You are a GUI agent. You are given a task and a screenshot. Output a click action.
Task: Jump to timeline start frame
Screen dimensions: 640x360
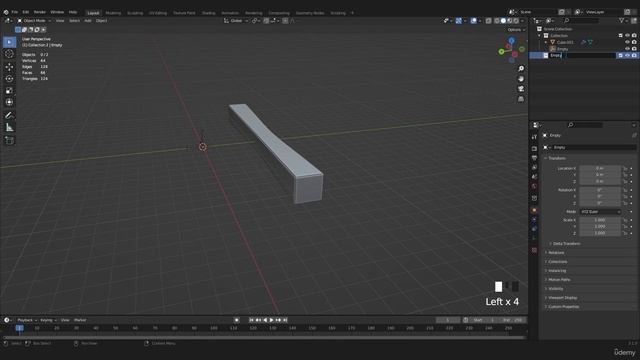point(251,320)
